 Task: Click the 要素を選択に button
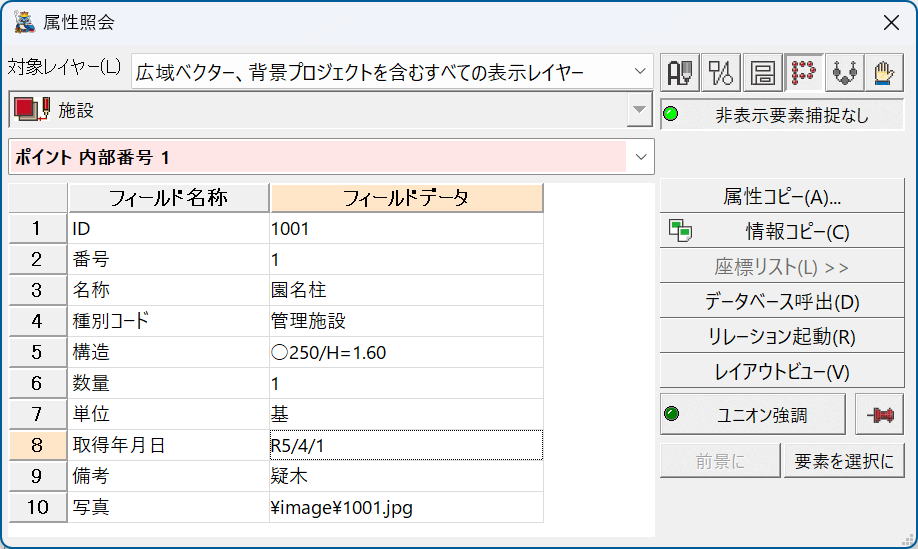point(844,461)
